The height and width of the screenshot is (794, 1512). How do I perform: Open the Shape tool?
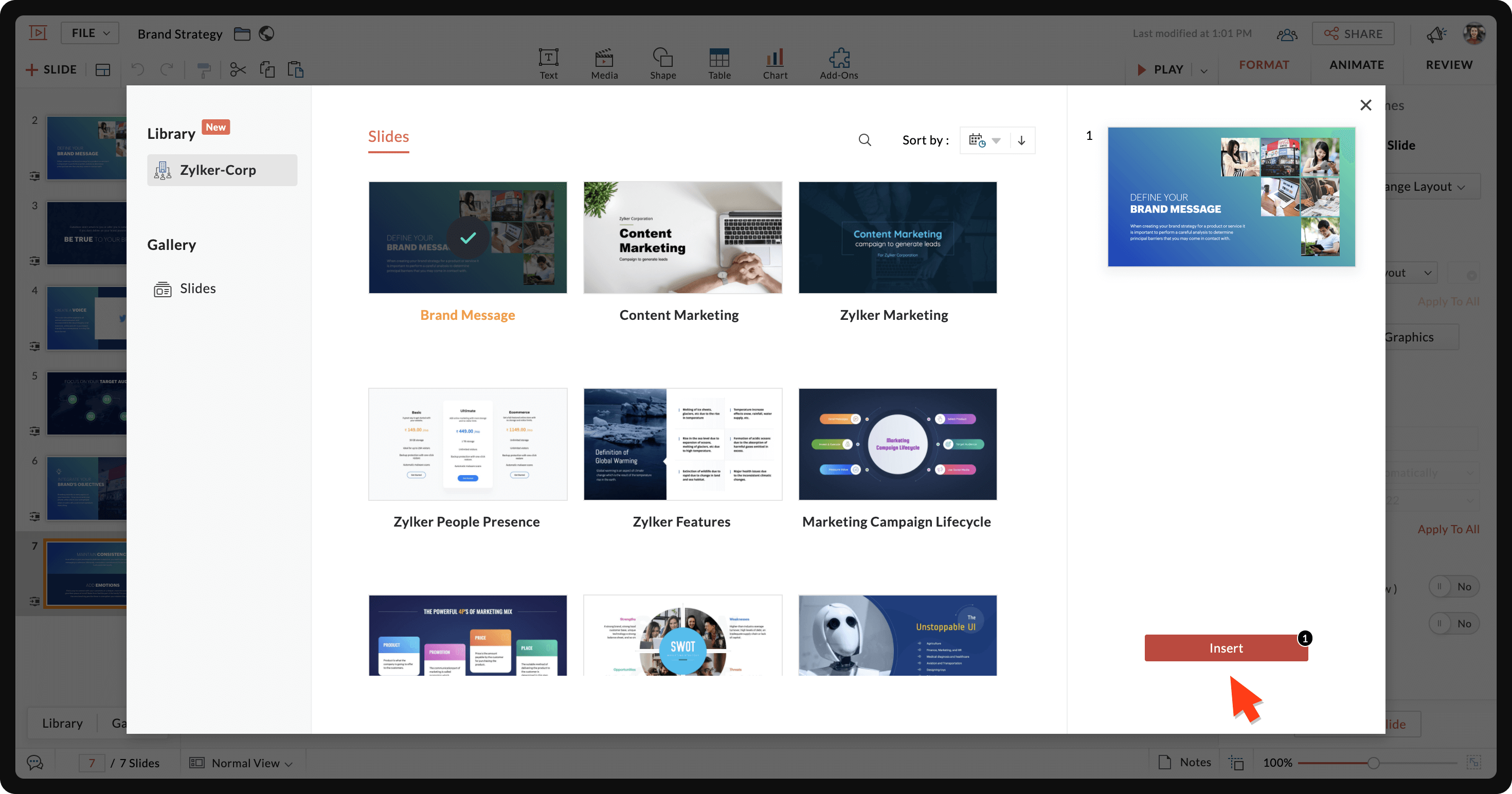[663, 63]
